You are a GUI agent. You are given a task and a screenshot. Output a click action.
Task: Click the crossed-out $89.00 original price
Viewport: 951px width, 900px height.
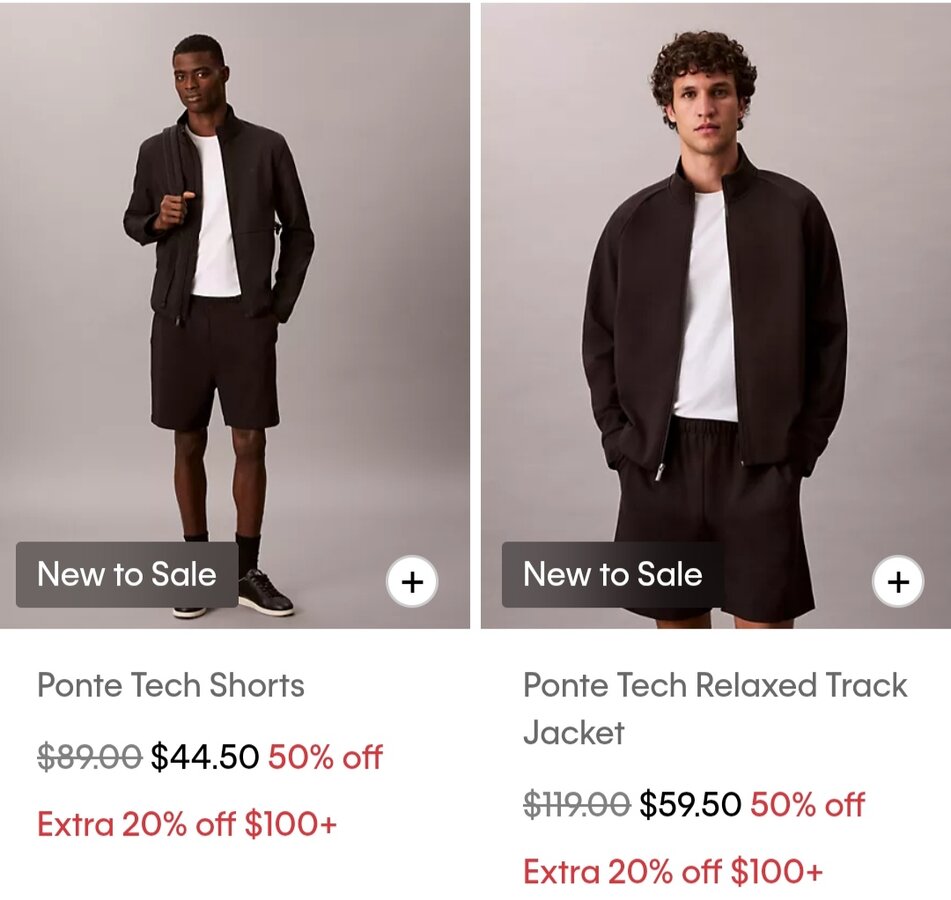89,758
